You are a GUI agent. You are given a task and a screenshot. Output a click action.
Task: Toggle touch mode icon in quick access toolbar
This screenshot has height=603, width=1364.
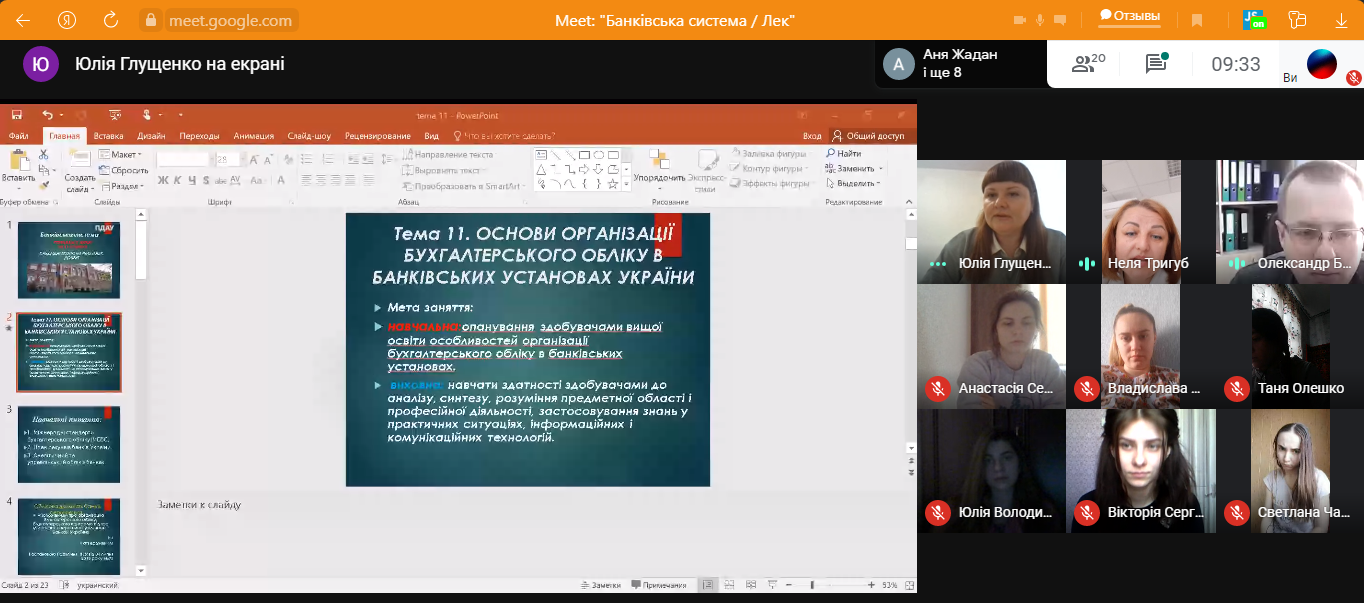coord(148,115)
